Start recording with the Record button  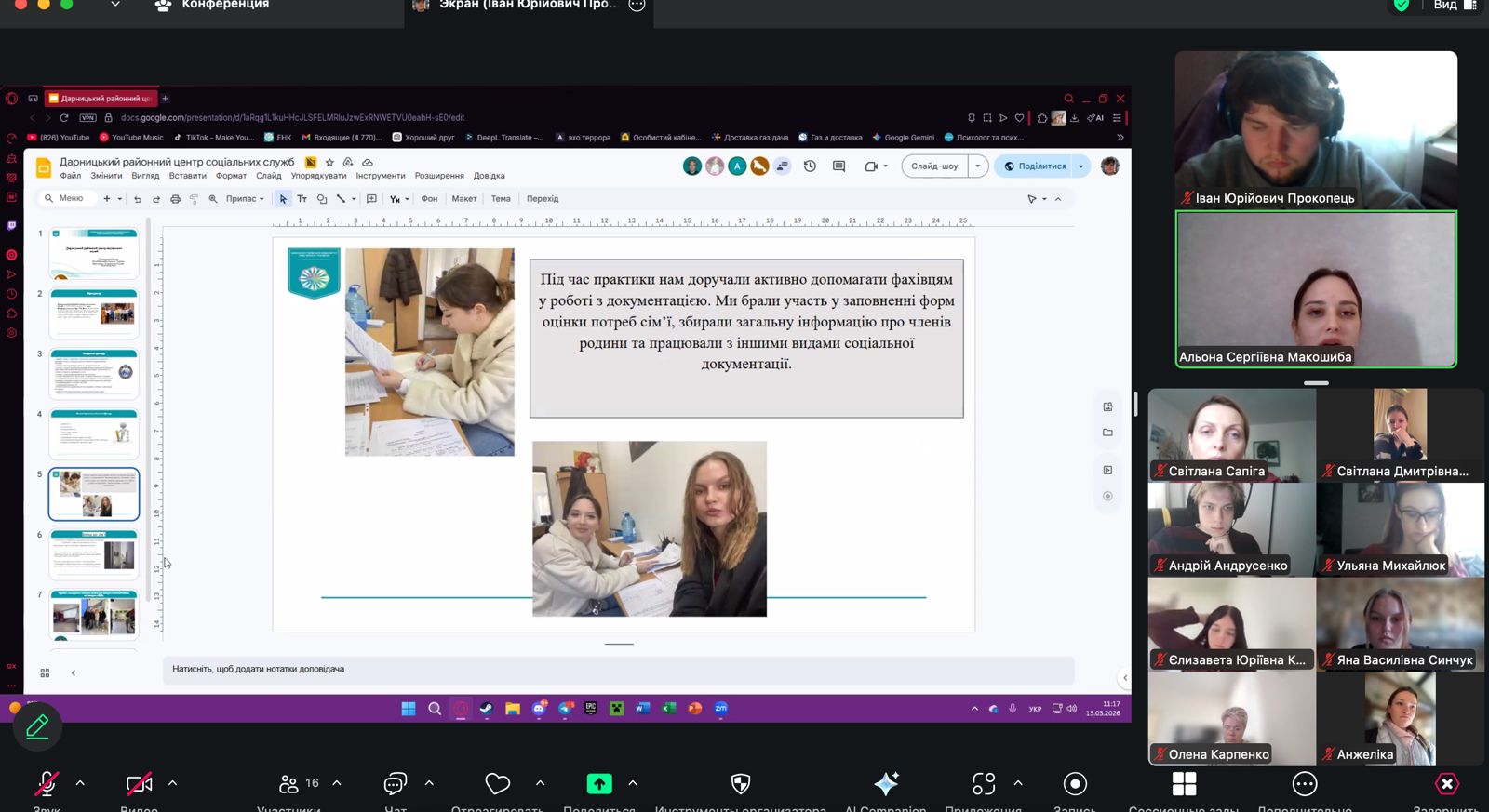click(1075, 784)
